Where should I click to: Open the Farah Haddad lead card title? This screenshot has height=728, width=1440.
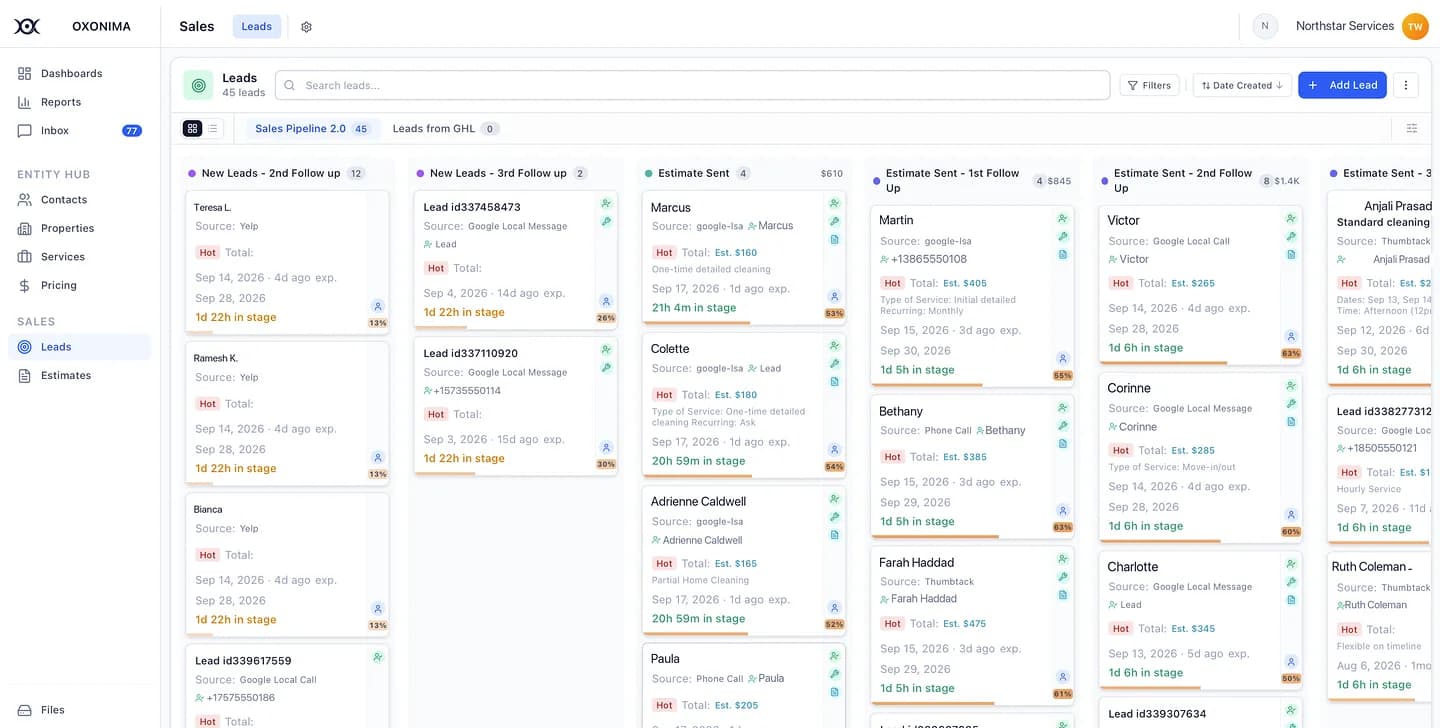[x=916, y=563]
